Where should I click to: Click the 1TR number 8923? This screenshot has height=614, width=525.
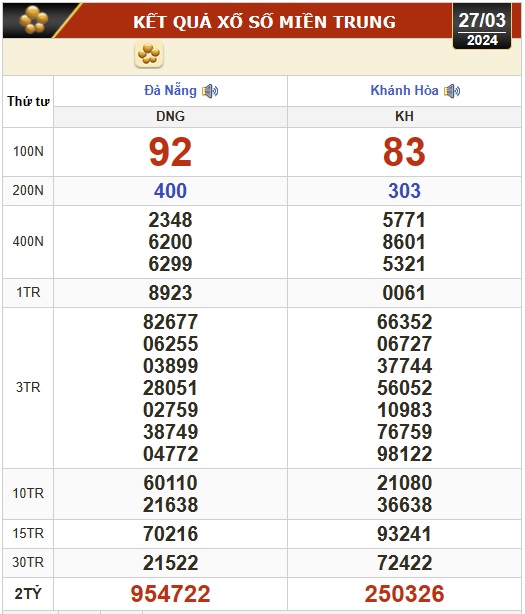(x=170, y=293)
